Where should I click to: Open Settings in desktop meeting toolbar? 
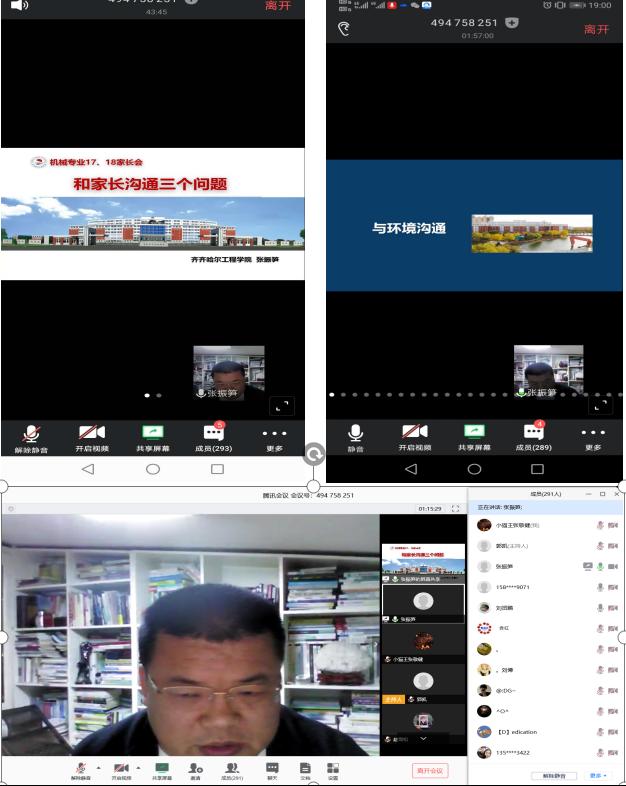(x=333, y=769)
